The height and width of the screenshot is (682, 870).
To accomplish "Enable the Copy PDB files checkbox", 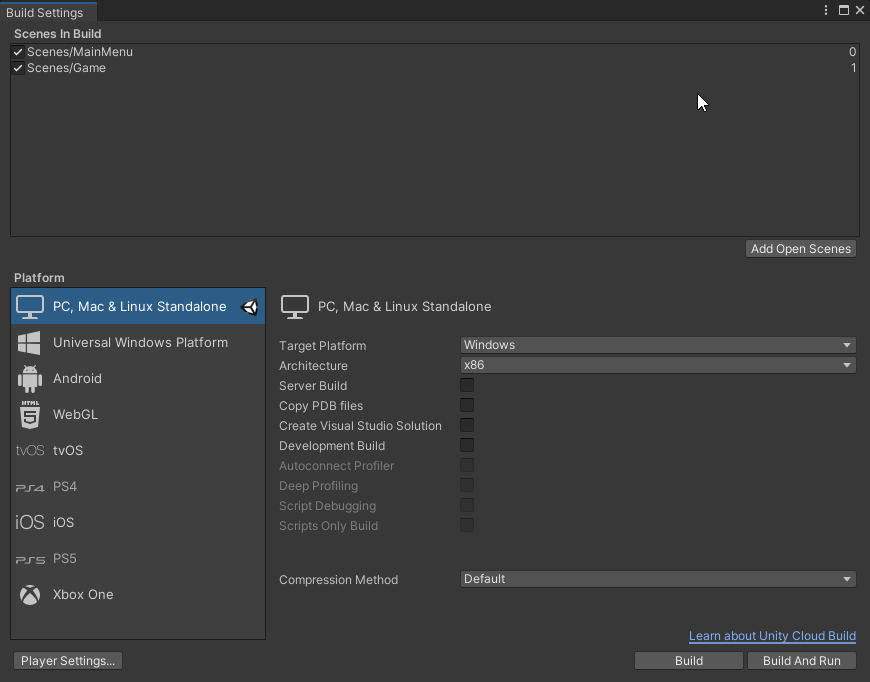I will tap(467, 405).
